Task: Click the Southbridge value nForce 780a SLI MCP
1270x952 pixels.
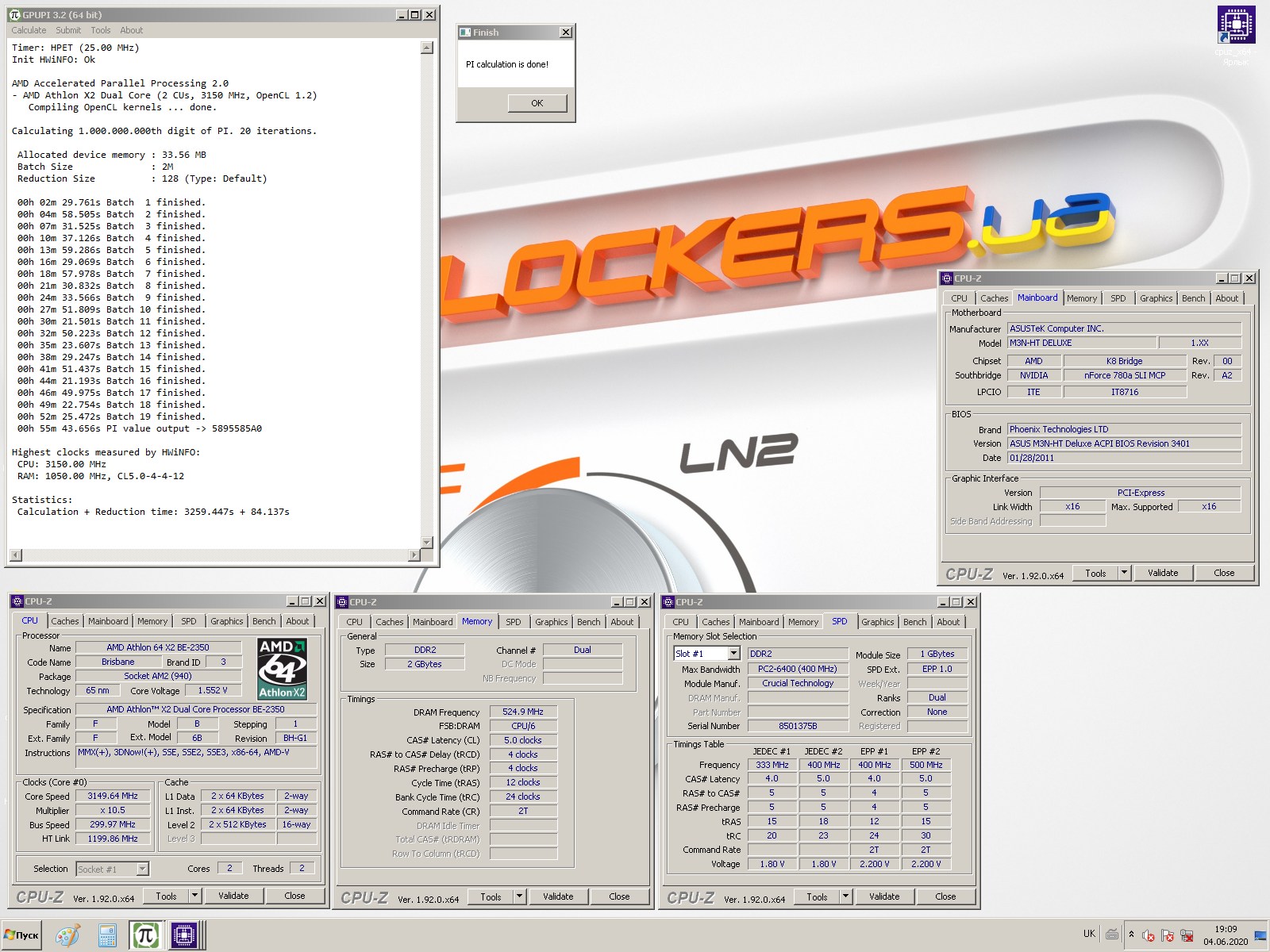Action: click(x=1125, y=375)
